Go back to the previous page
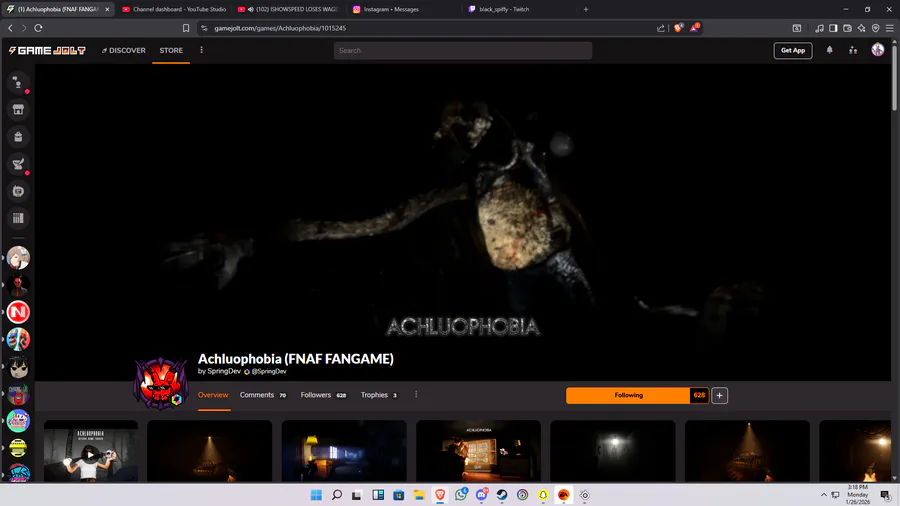 [x=10, y=28]
